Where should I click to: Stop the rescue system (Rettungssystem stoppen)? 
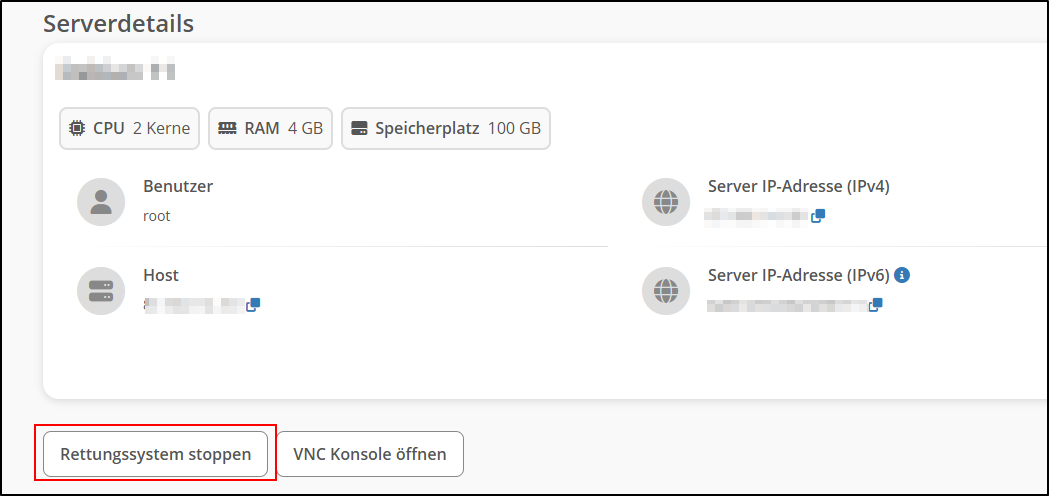click(x=155, y=454)
